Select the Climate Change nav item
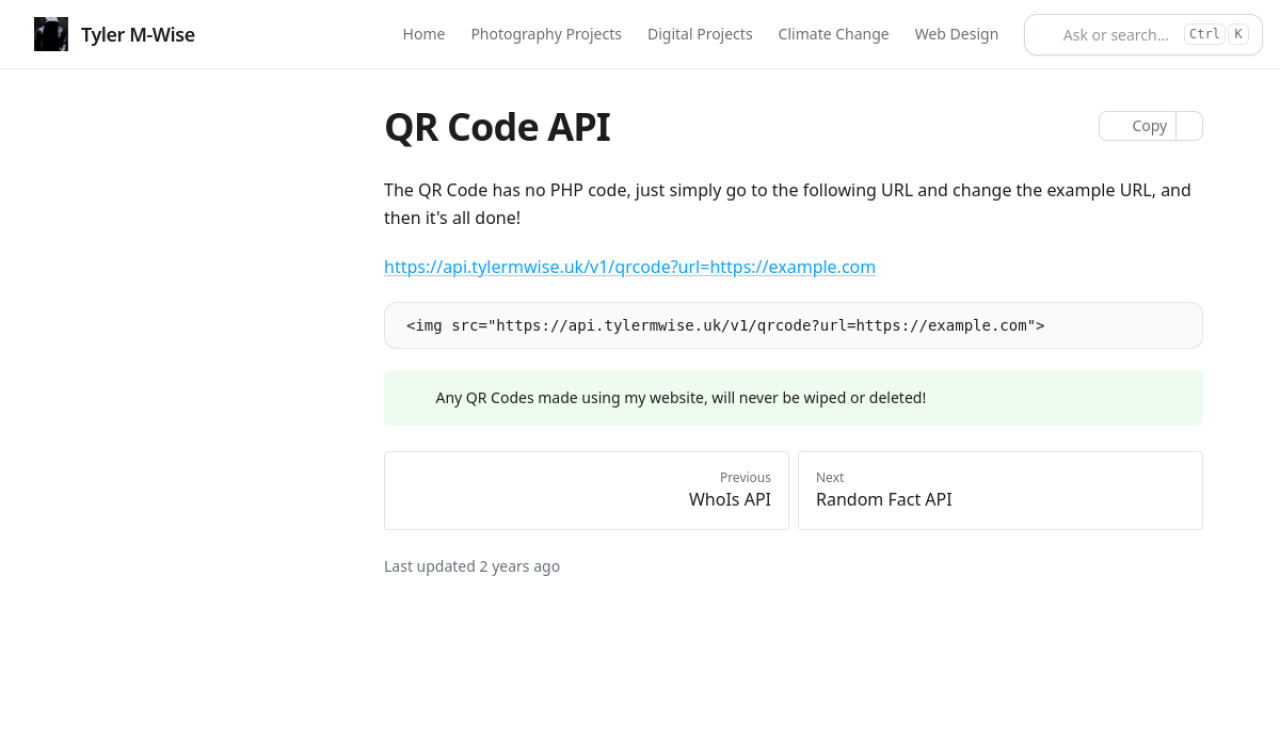Viewport: 1280px width, 746px height. 833,34
